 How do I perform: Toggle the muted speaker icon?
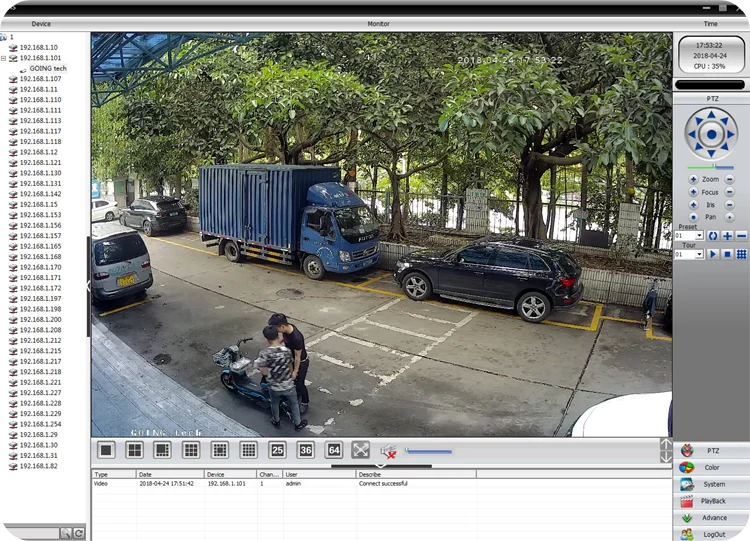pyautogui.click(x=388, y=451)
